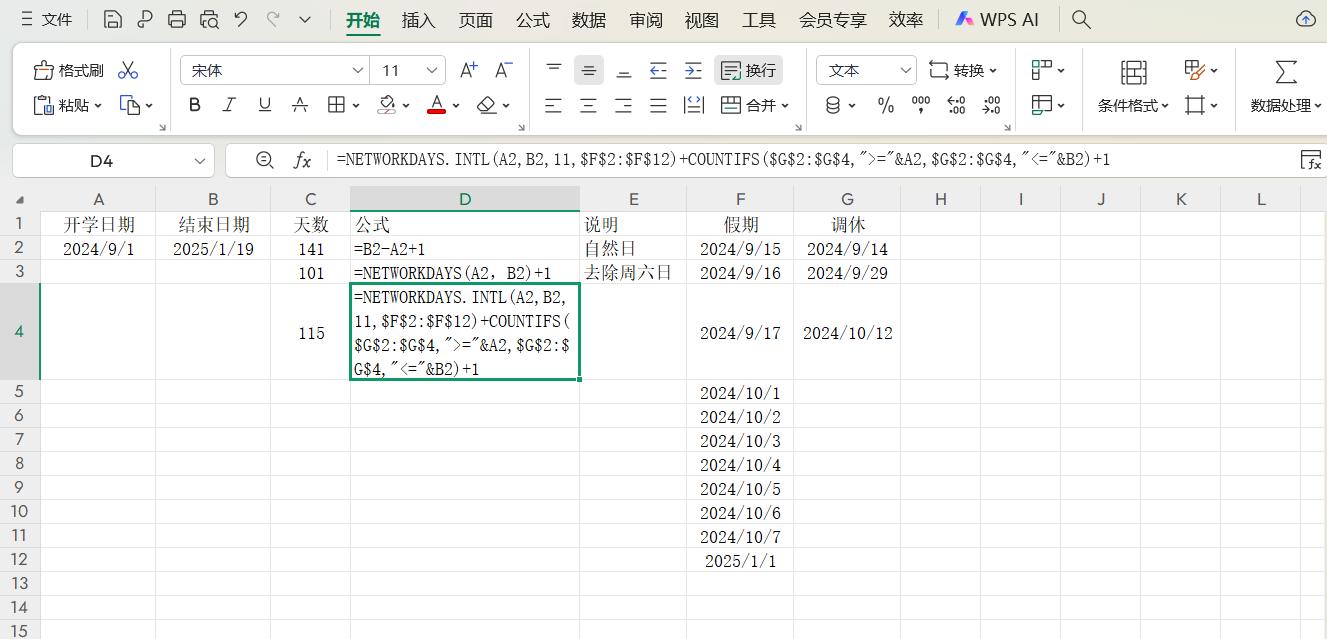Switch to the 插入 ribbon tab
This screenshot has width=1327, height=639.
coord(418,19)
